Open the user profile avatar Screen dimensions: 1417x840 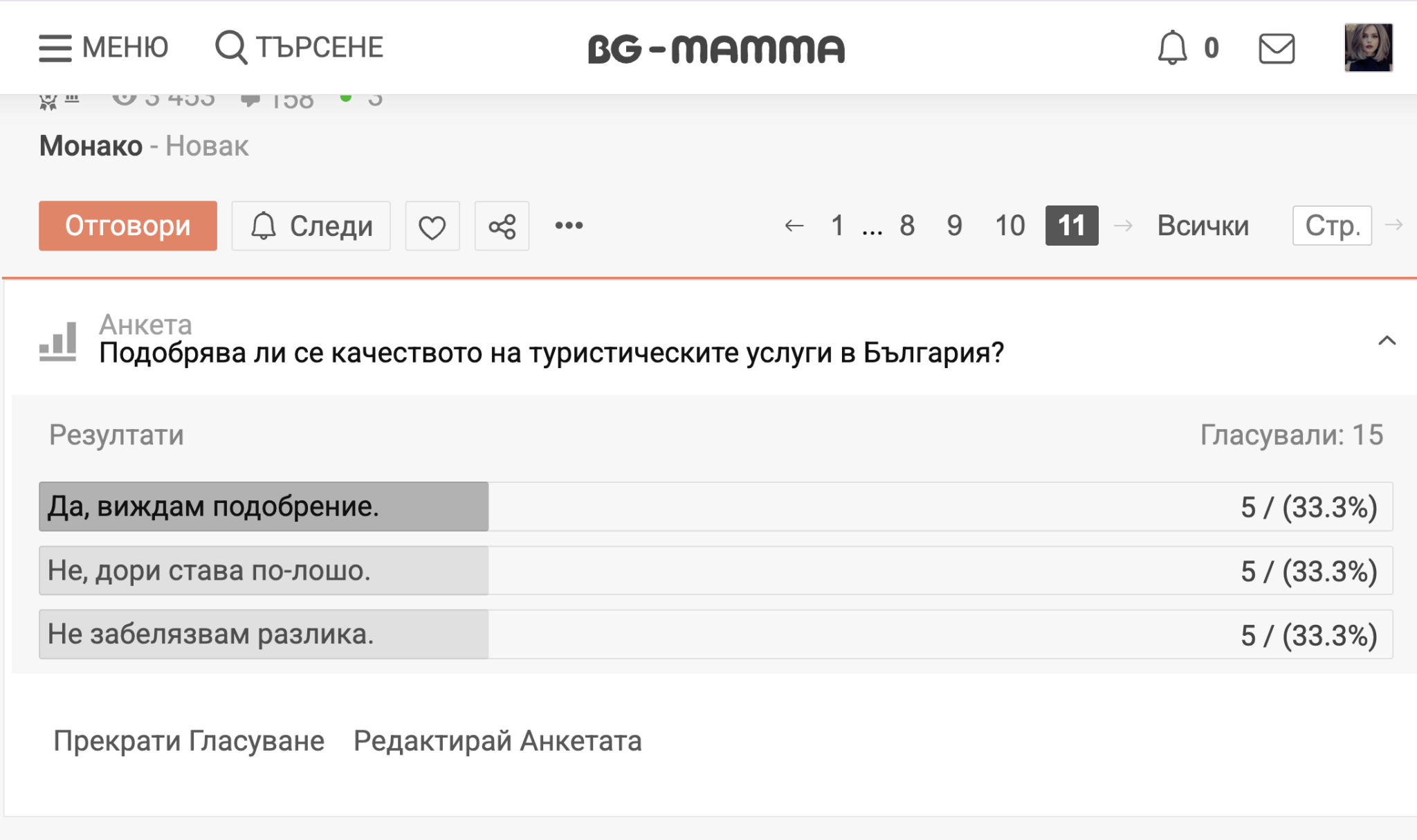1368,48
